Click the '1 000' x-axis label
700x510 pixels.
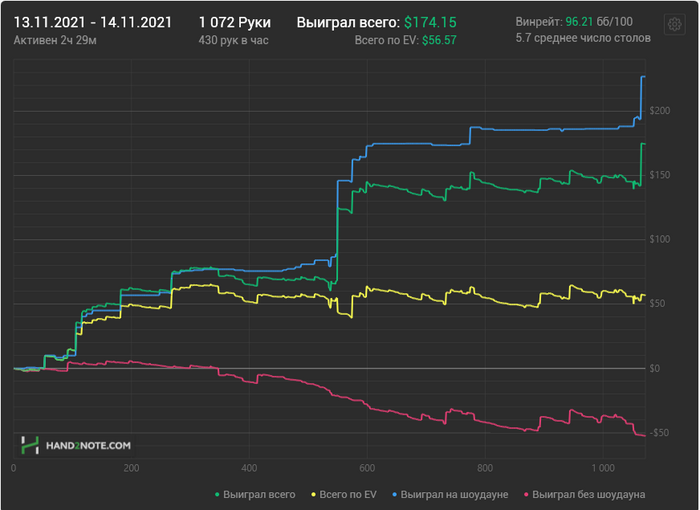603,468
